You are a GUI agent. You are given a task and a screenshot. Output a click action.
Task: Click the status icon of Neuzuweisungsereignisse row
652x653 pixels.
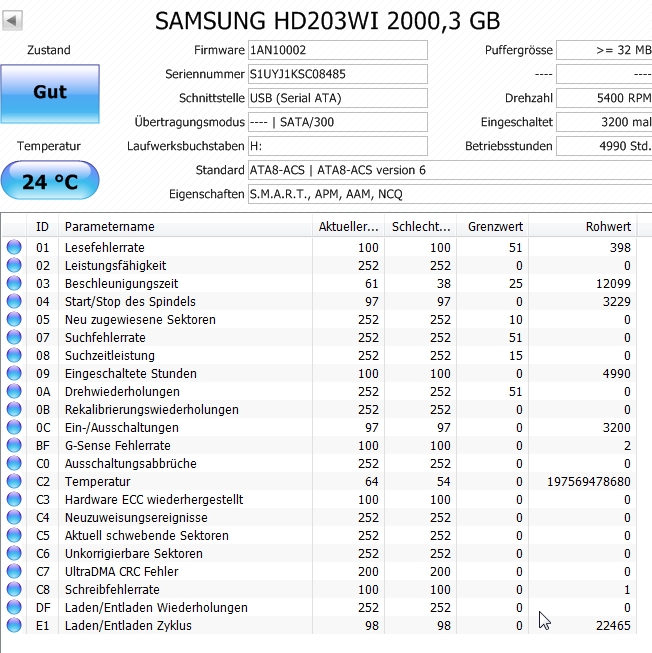coord(14,517)
